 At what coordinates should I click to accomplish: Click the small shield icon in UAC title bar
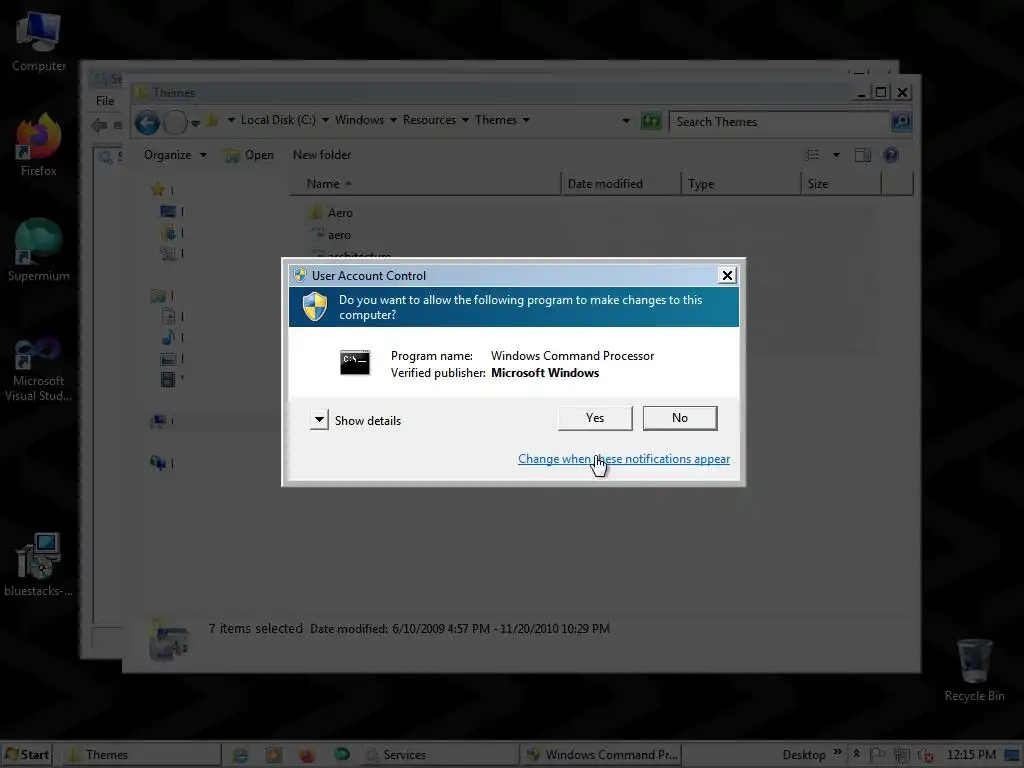pyautogui.click(x=300, y=276)
